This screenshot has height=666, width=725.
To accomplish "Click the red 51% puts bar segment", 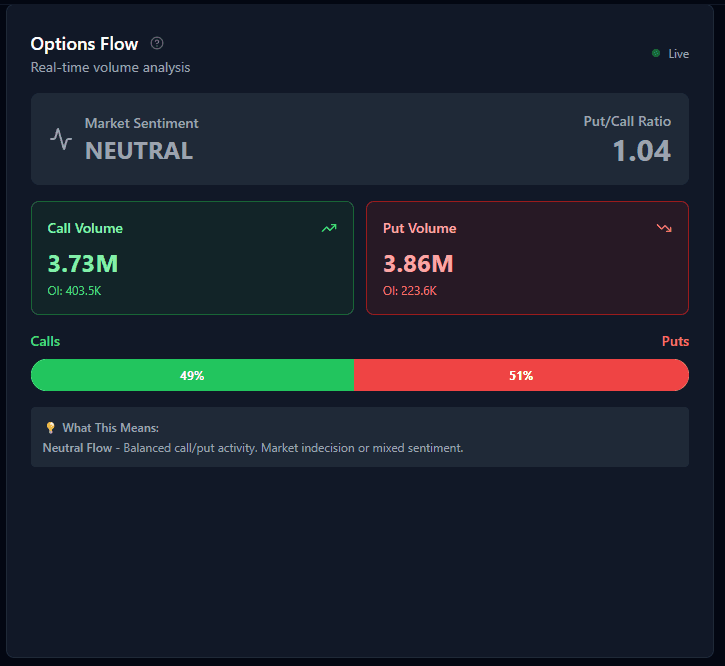I will (522, 375).
